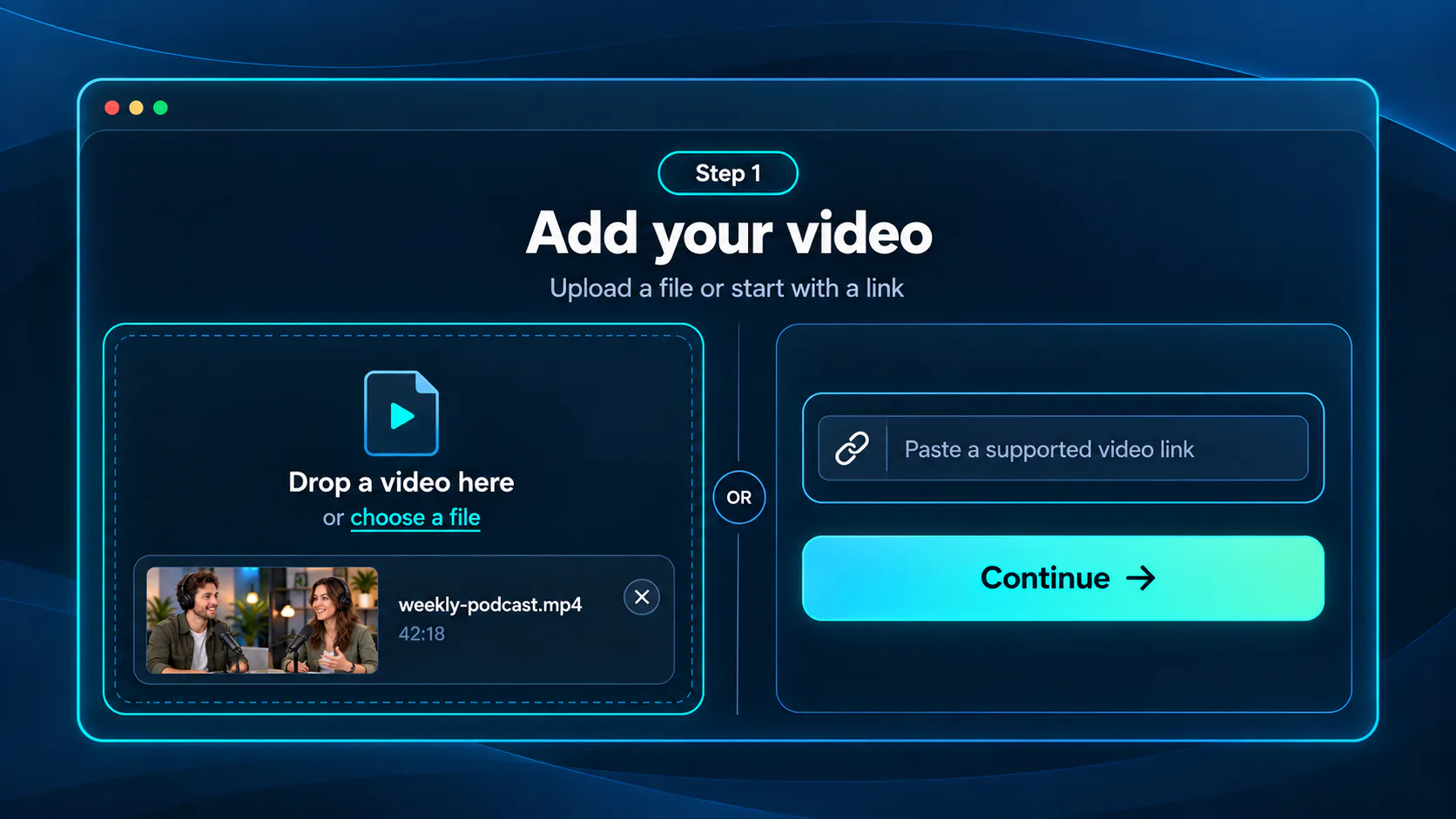Click the red window close dot
Screen dimensions: 1456x819
[x=112, y=107]
